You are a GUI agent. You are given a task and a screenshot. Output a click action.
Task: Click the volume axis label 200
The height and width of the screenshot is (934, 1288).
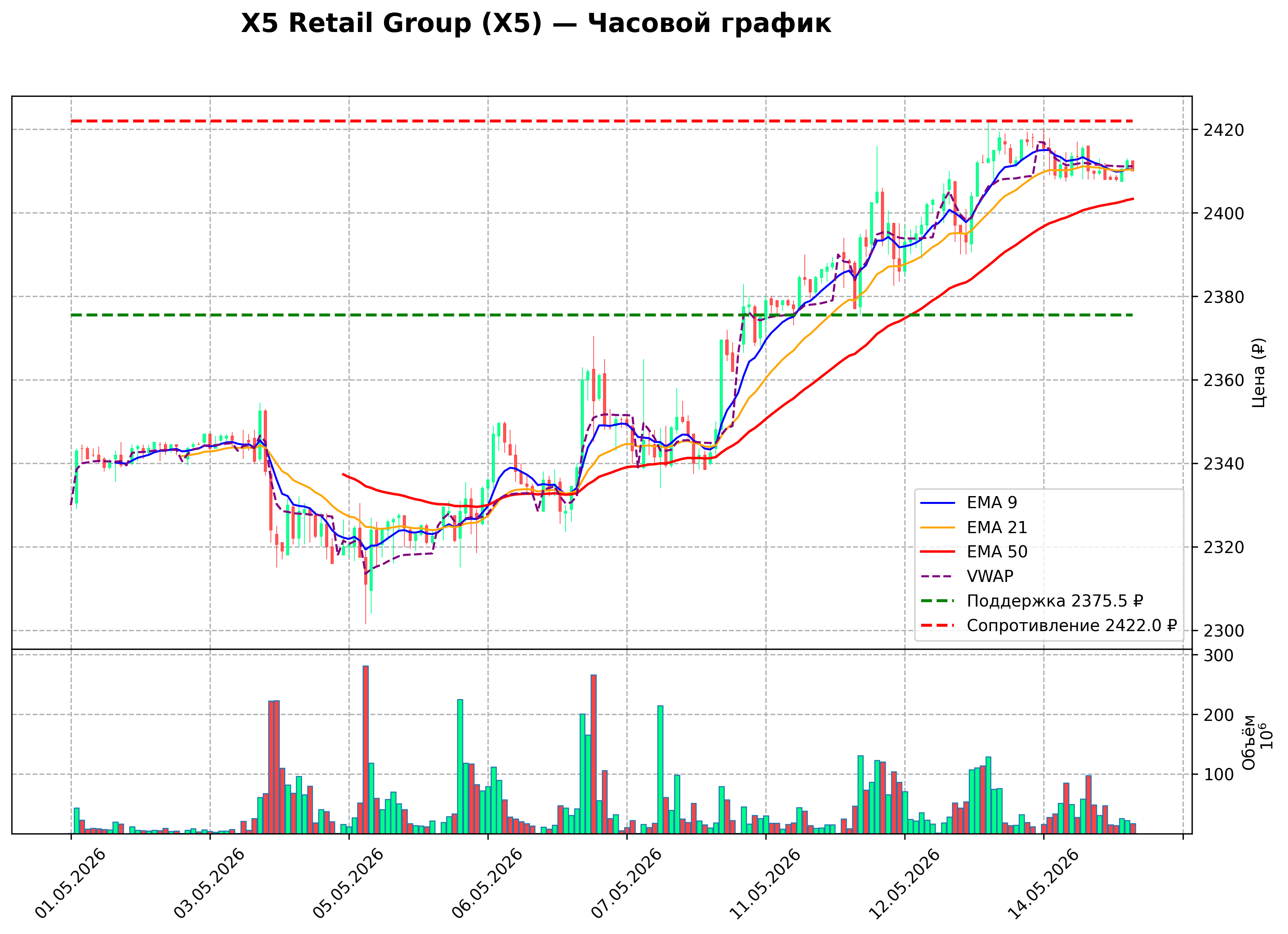tap(1219, 715)
